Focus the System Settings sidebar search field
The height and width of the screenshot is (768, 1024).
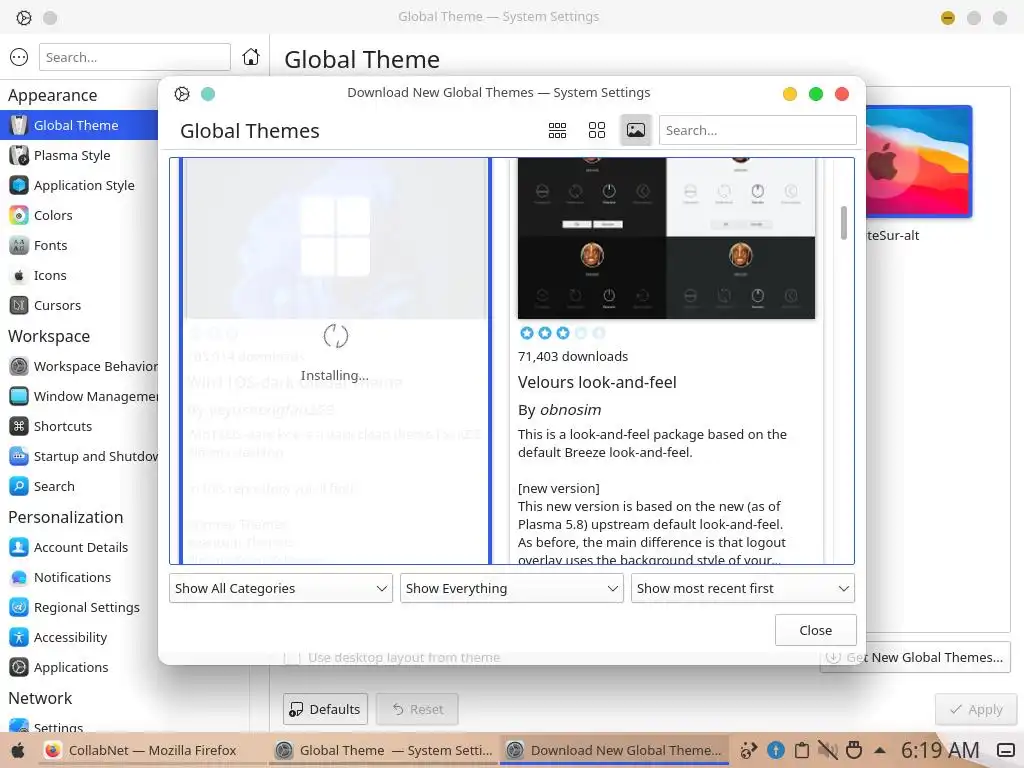pos(135,57)
